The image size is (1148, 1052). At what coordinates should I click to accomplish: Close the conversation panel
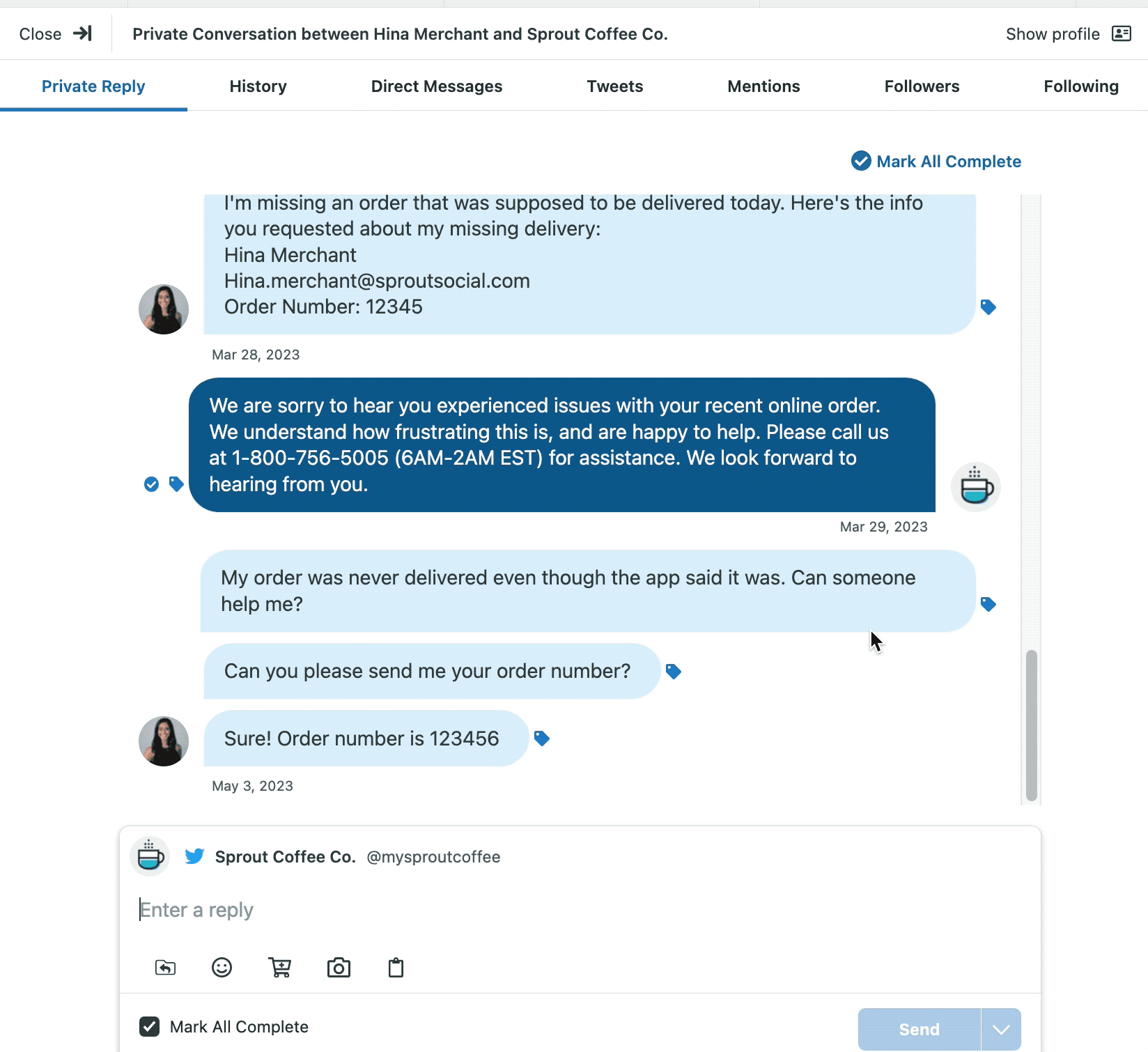[x=56, y=33]
